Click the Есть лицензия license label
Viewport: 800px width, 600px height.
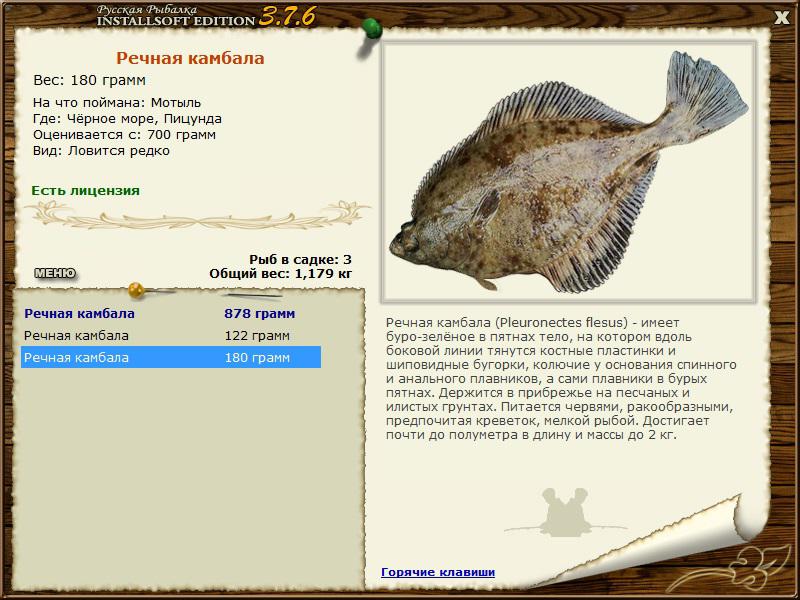[x=85, y=190]
